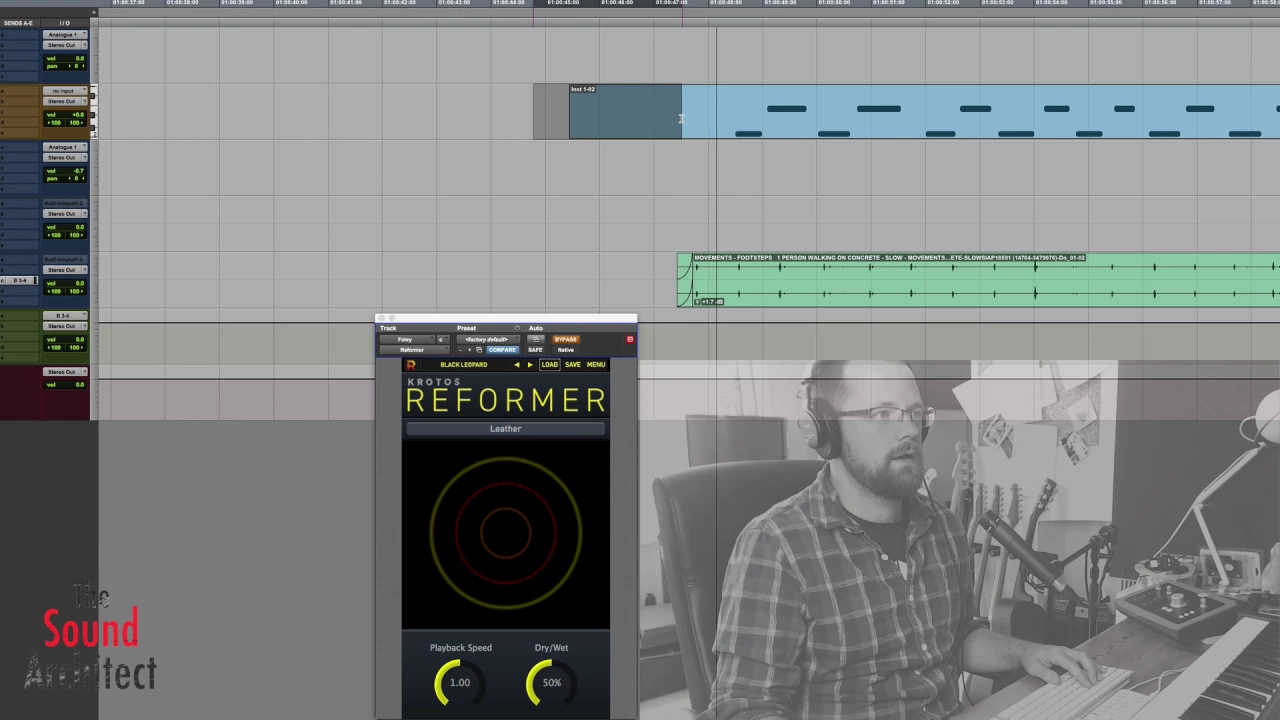This screenshot has height=720, width=1280.
Task: Open the plug-in automation enable icon
Action: click(x=535, y=339)
